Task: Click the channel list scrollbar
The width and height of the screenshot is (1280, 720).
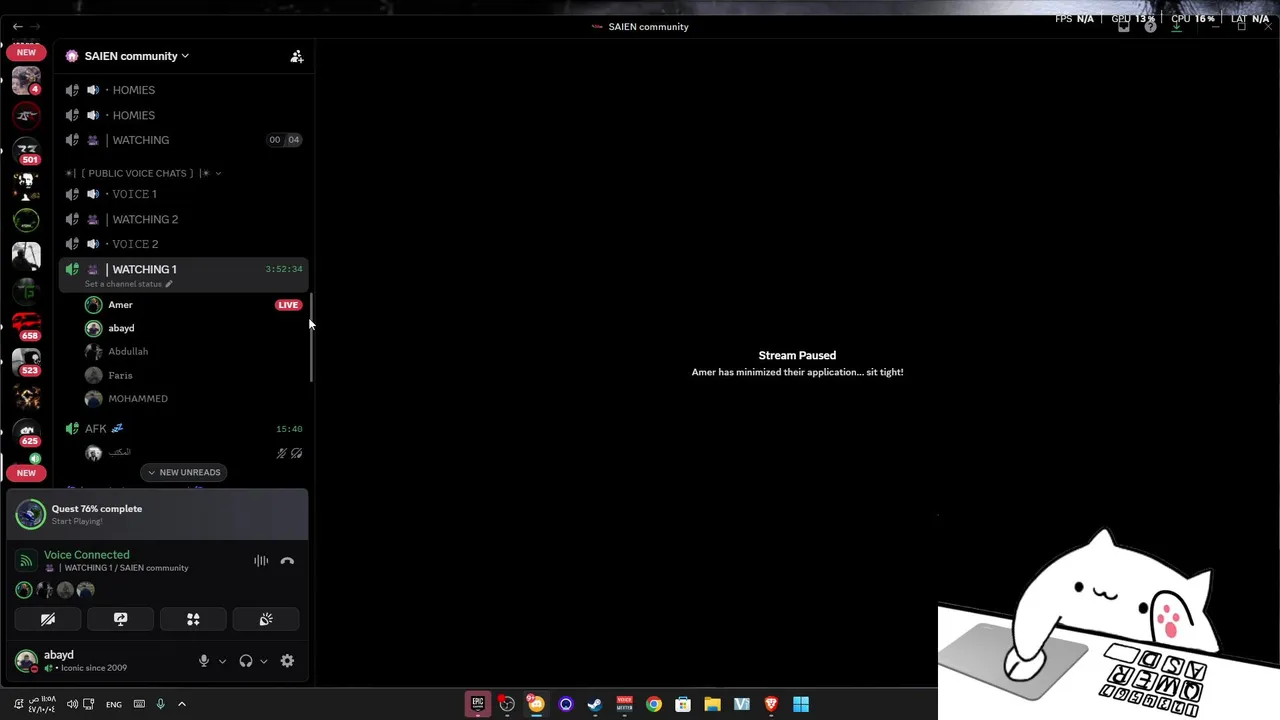Action: [311, 337]
